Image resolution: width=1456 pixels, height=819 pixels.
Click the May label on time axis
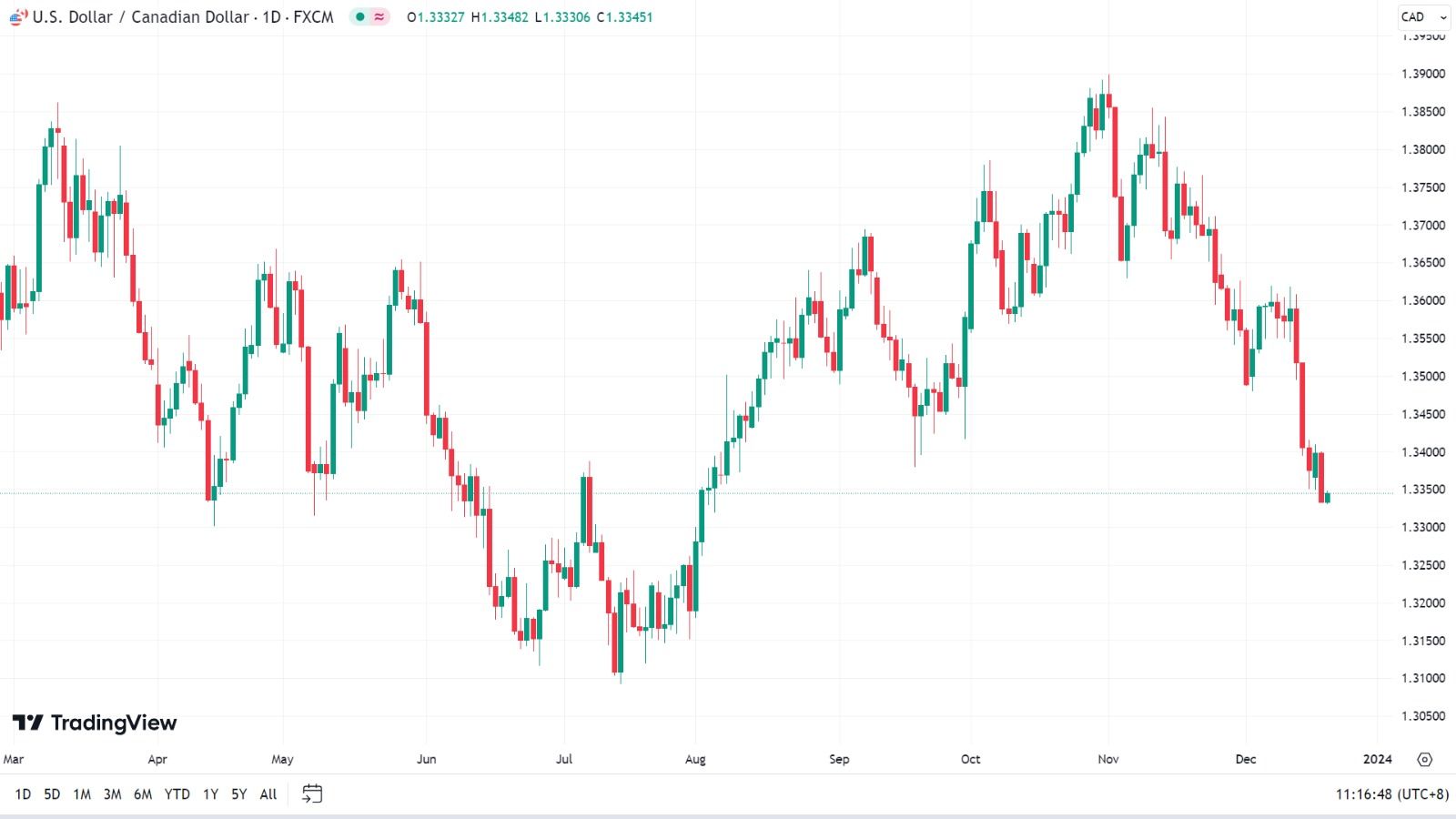(282, 759)
